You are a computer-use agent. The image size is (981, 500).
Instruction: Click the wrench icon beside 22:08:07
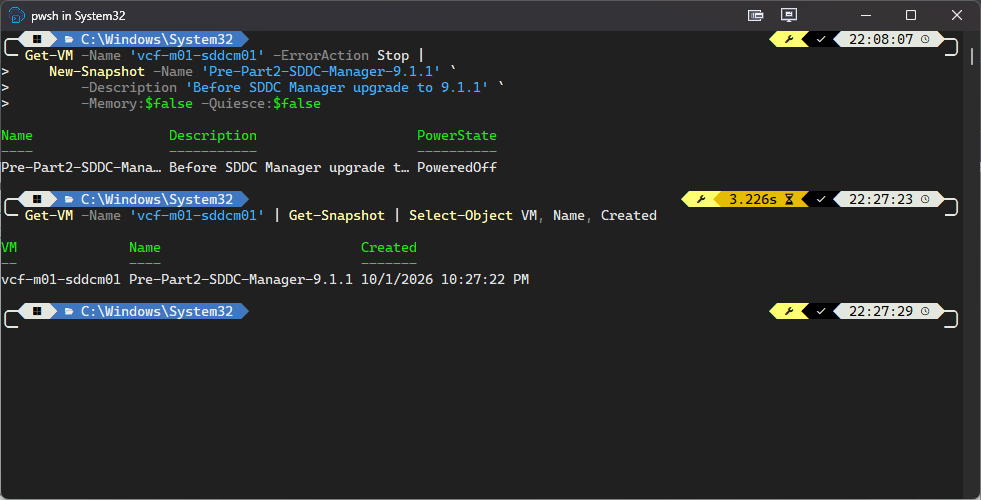pos(789,39)
